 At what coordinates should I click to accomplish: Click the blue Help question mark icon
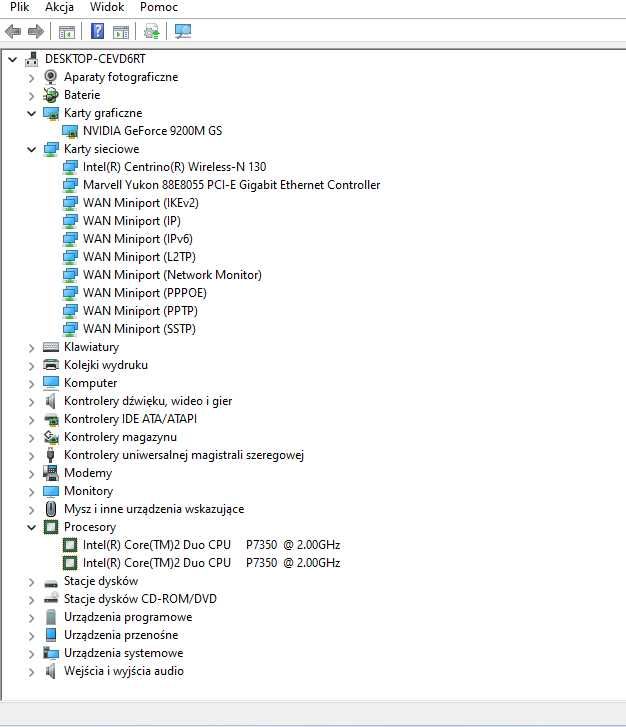tap(97, 31)
